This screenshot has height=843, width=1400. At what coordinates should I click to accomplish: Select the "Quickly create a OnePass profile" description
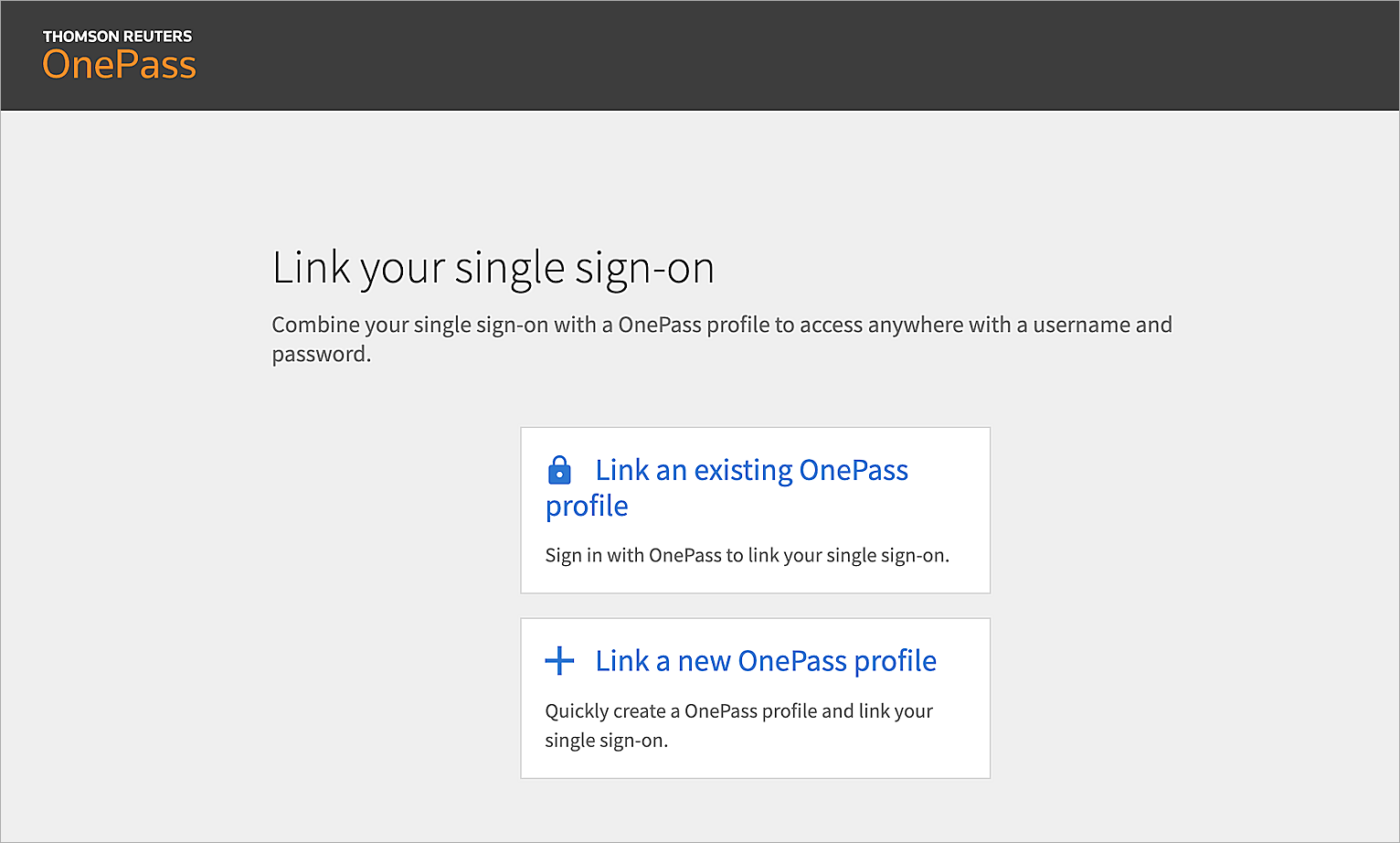pyautogui.click(x=738, y=711)
